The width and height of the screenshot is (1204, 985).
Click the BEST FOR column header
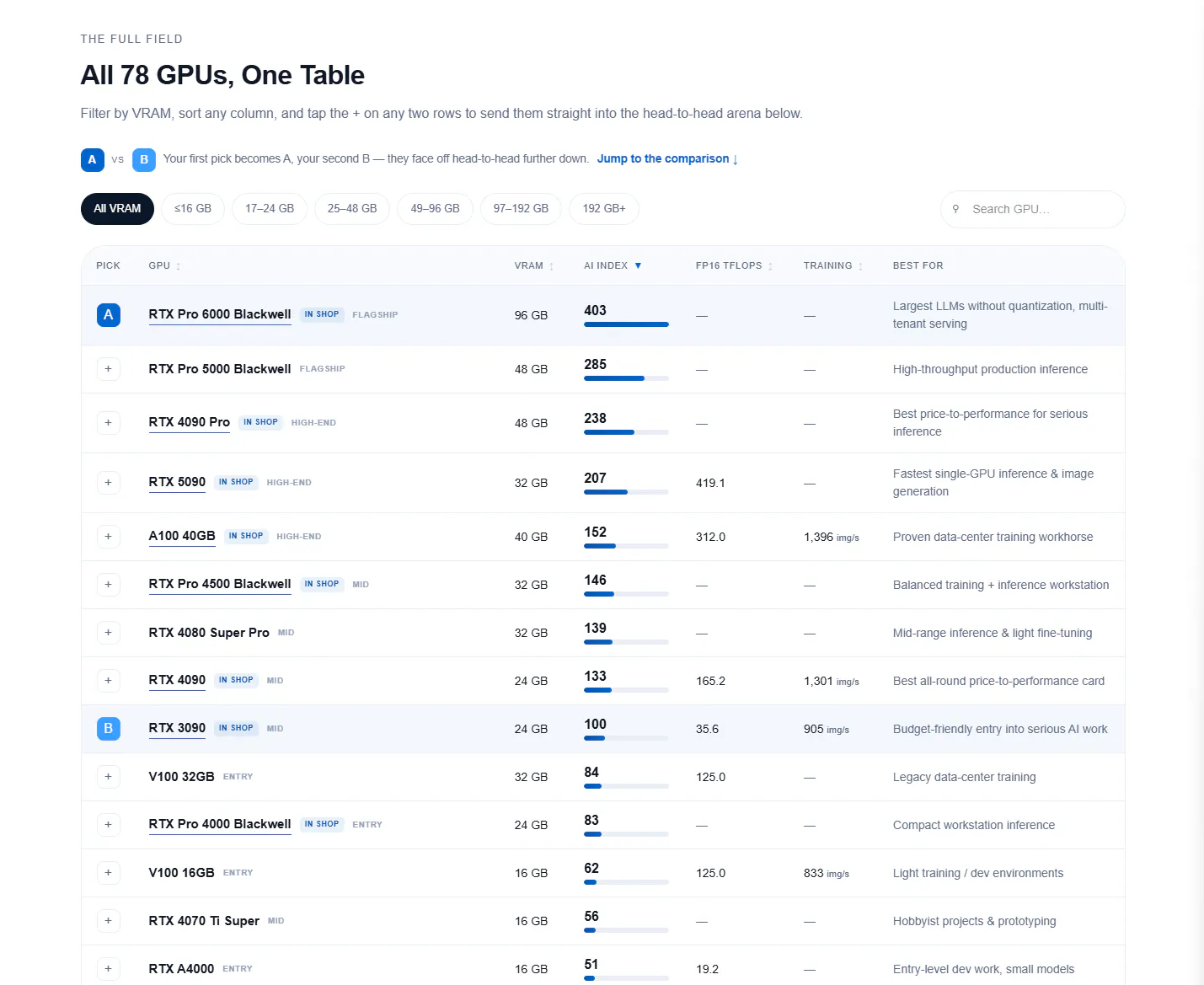click(918, 265)
